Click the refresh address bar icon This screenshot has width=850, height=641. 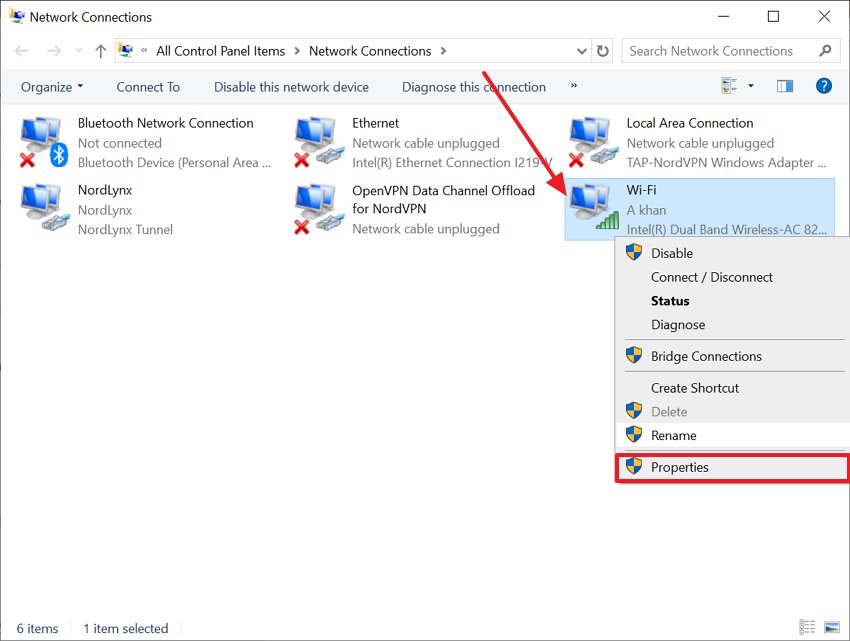(x=603, y=51)
